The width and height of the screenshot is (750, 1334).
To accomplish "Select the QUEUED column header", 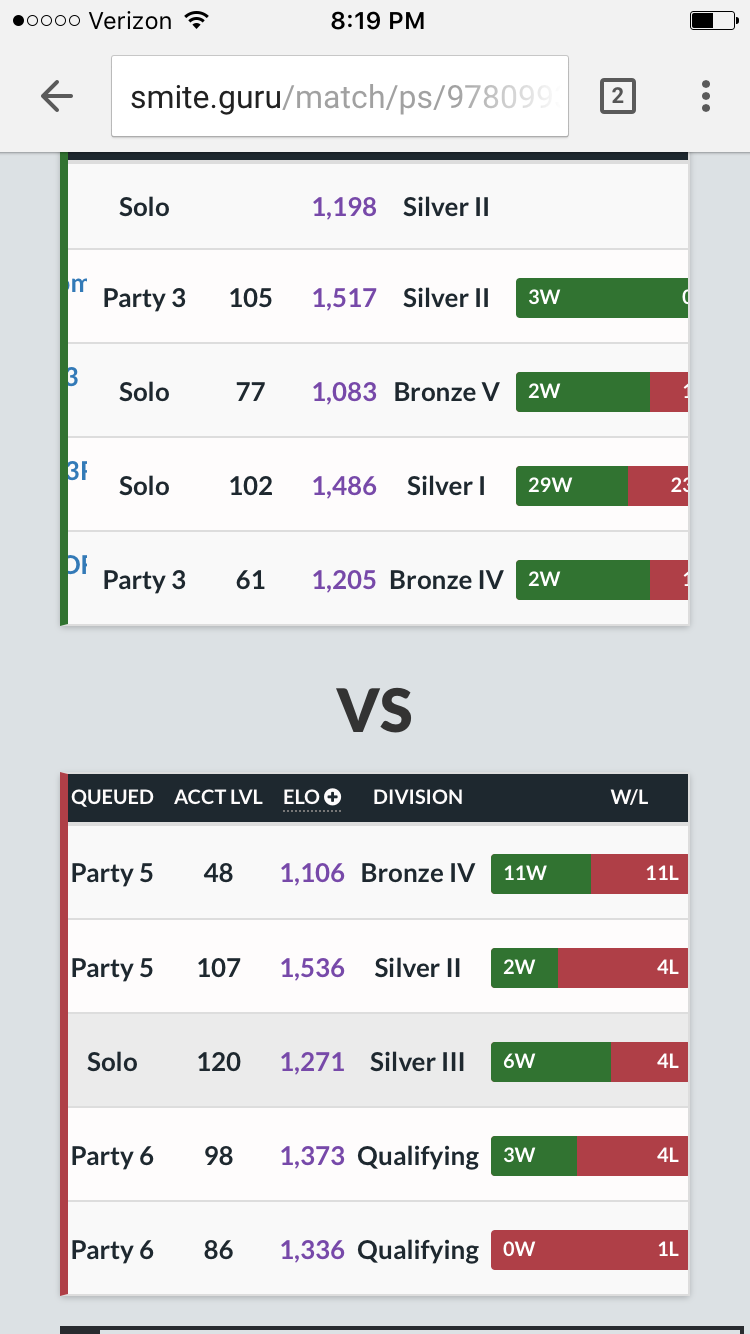I will [x=112, y=797].
